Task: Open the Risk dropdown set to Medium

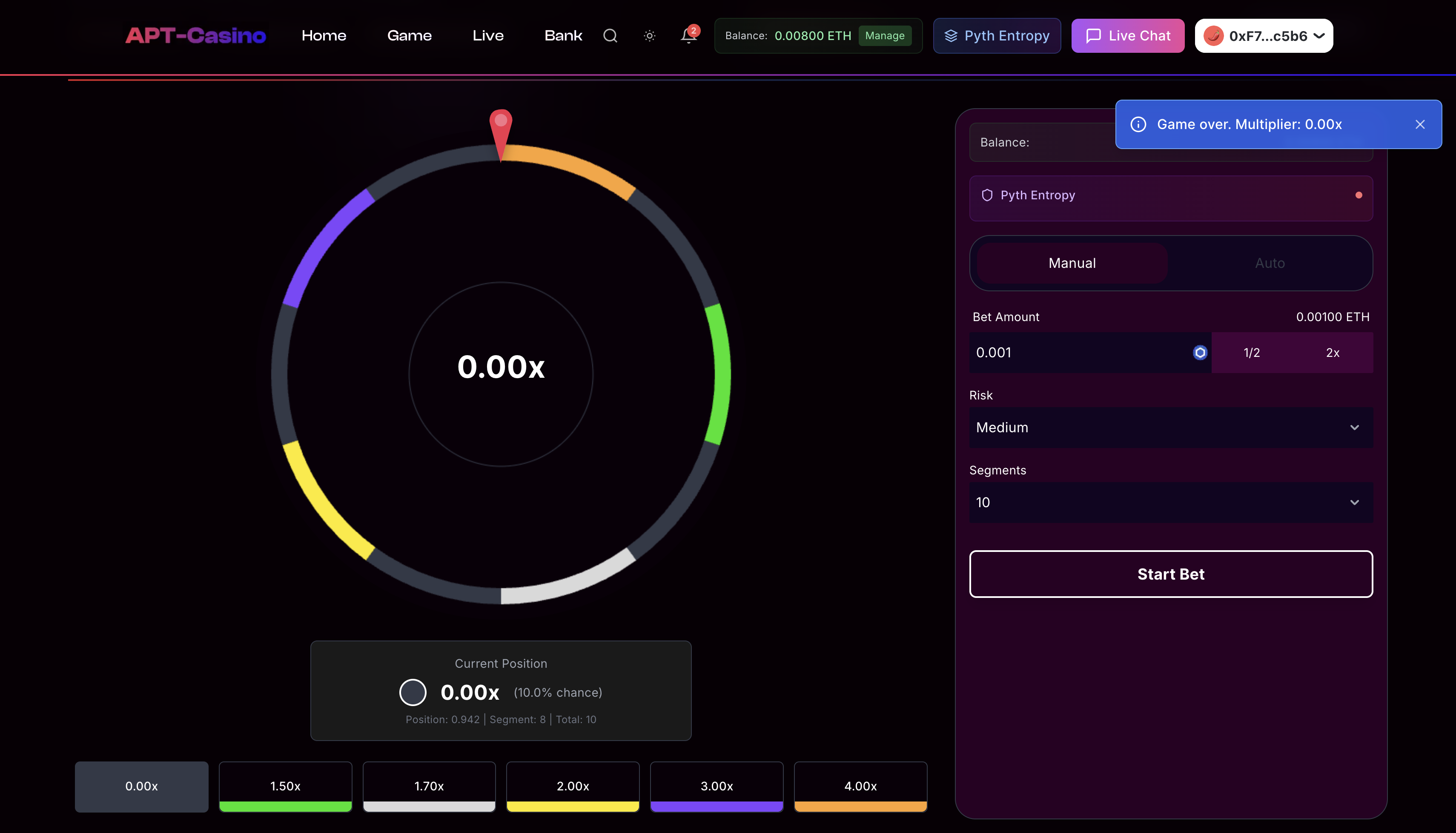Action: pyautogui.click(x=1171, y=428)
